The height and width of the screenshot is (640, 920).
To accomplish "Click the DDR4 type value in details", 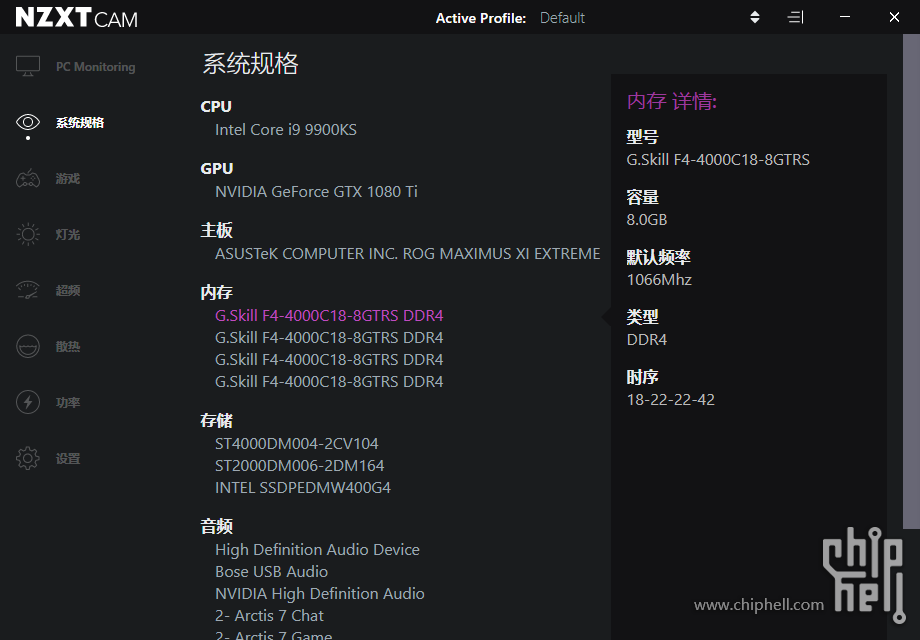I will [x=647, y=340].
